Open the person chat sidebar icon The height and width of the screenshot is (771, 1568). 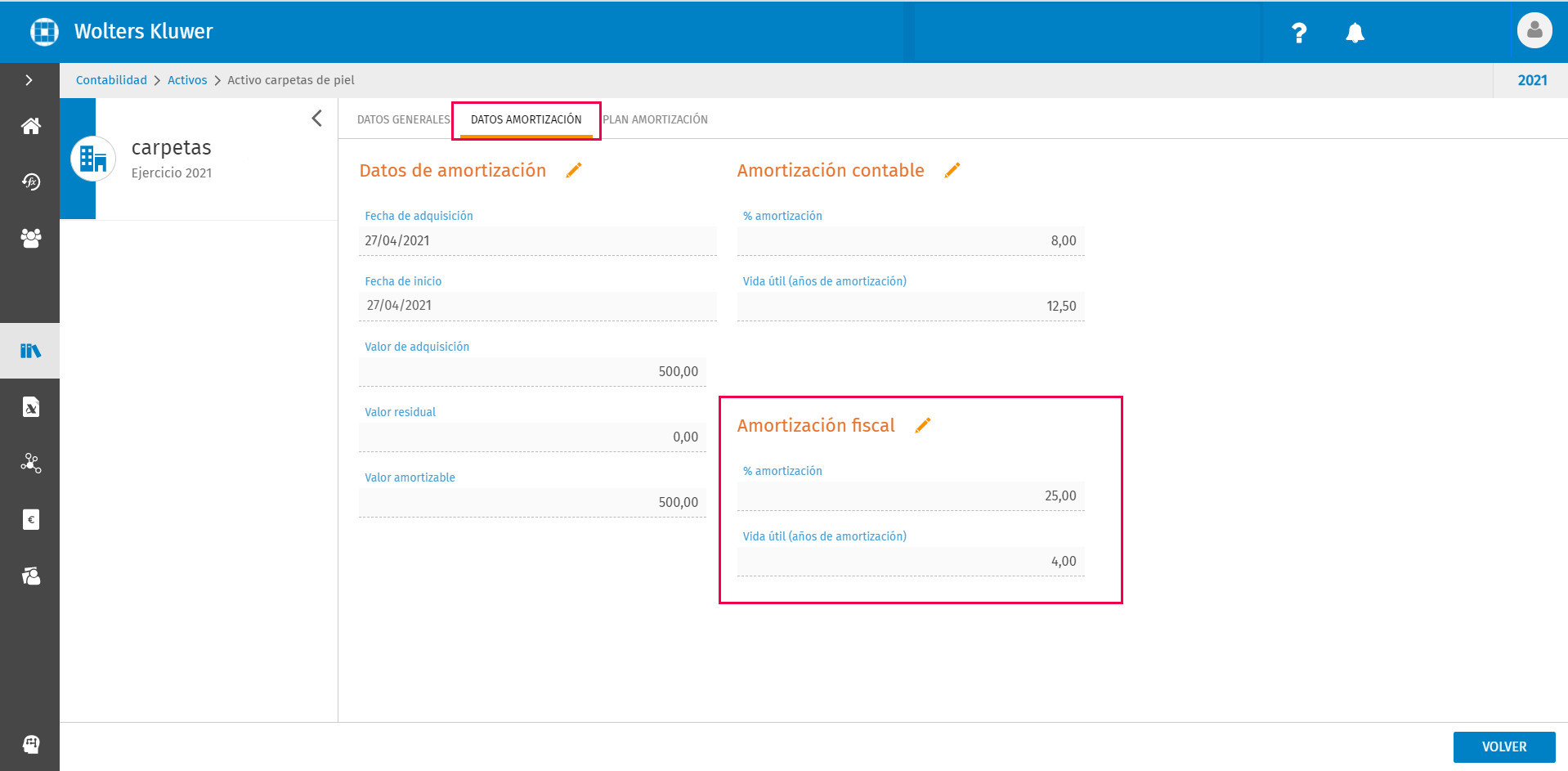click(x=30, y=576)
